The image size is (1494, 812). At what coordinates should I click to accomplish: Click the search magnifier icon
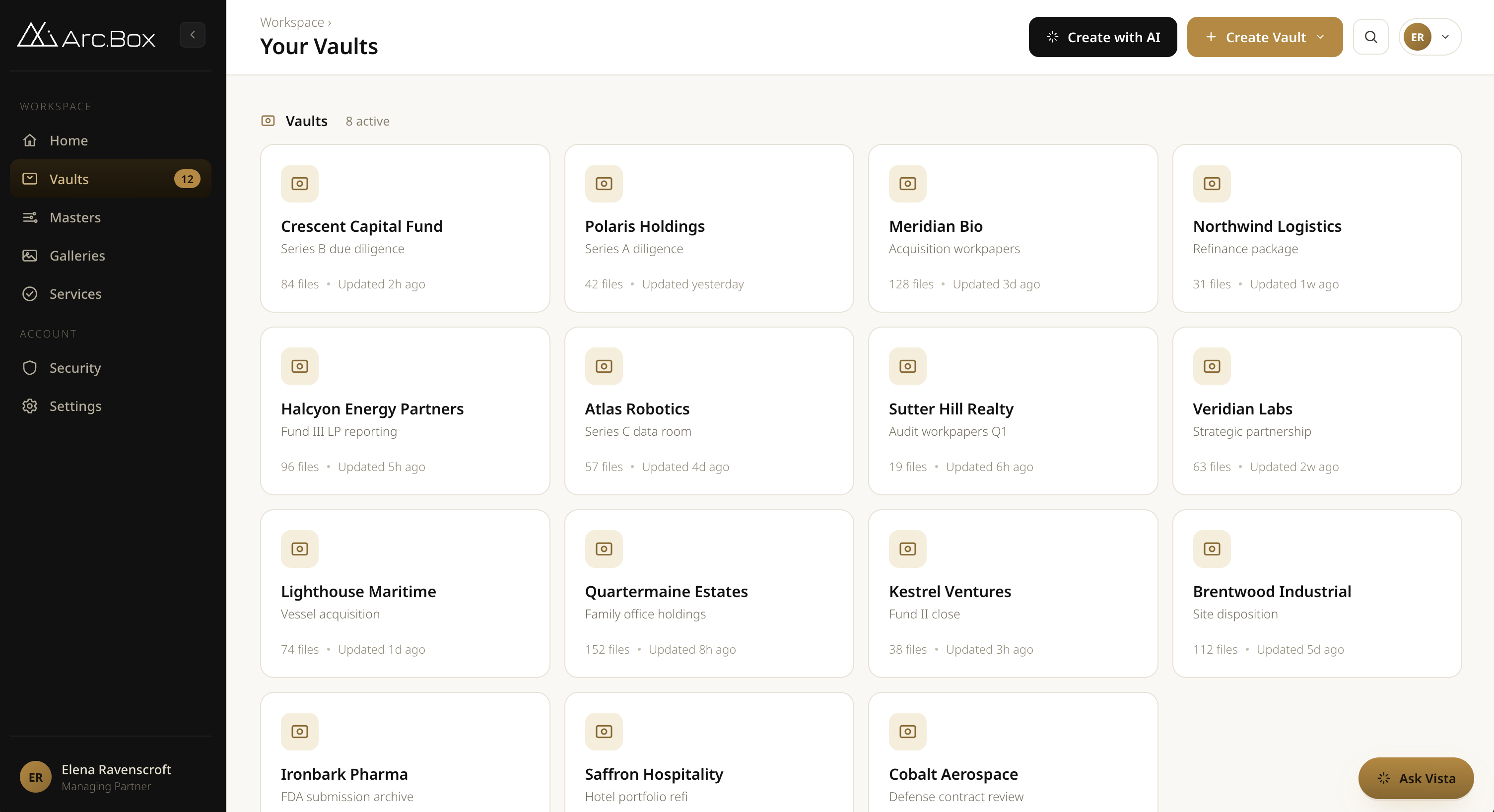(1370, 37)
